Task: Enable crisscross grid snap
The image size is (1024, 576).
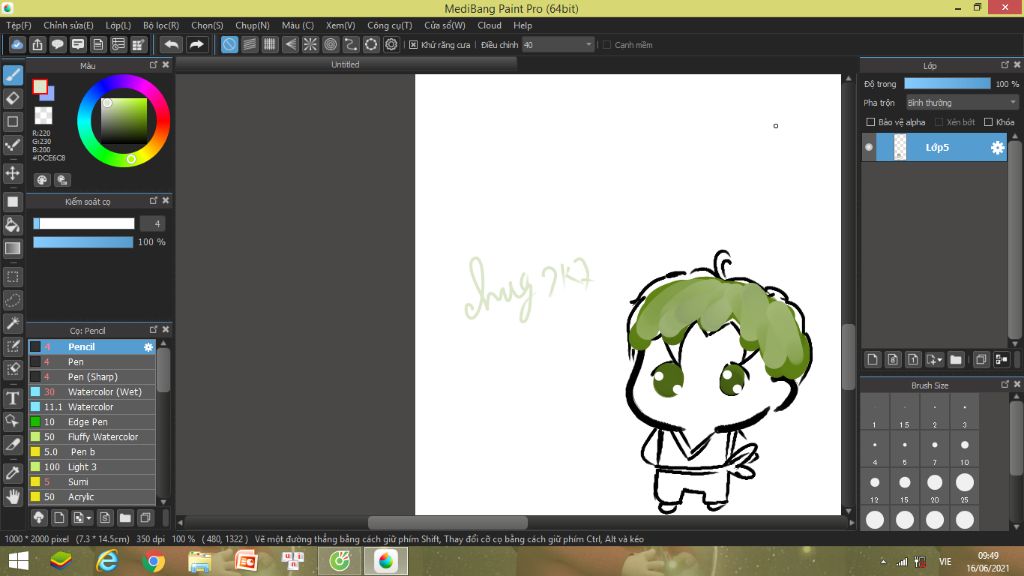Action: (x=270, y=44)
